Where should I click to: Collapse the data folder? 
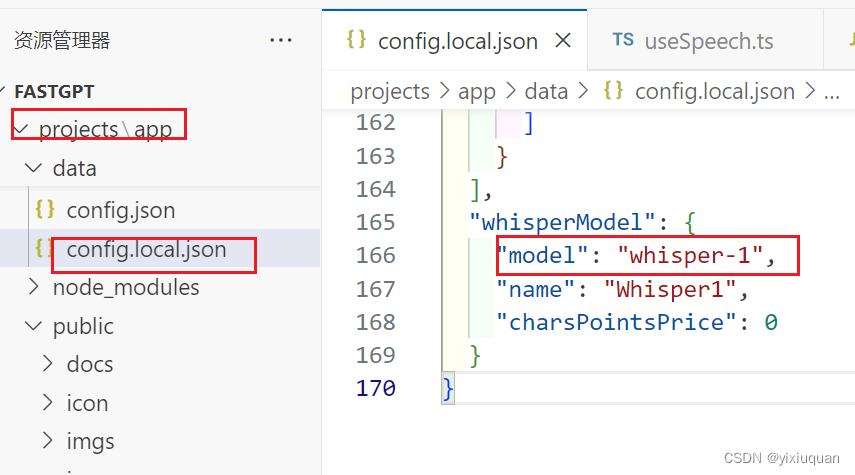coord(34,168)
